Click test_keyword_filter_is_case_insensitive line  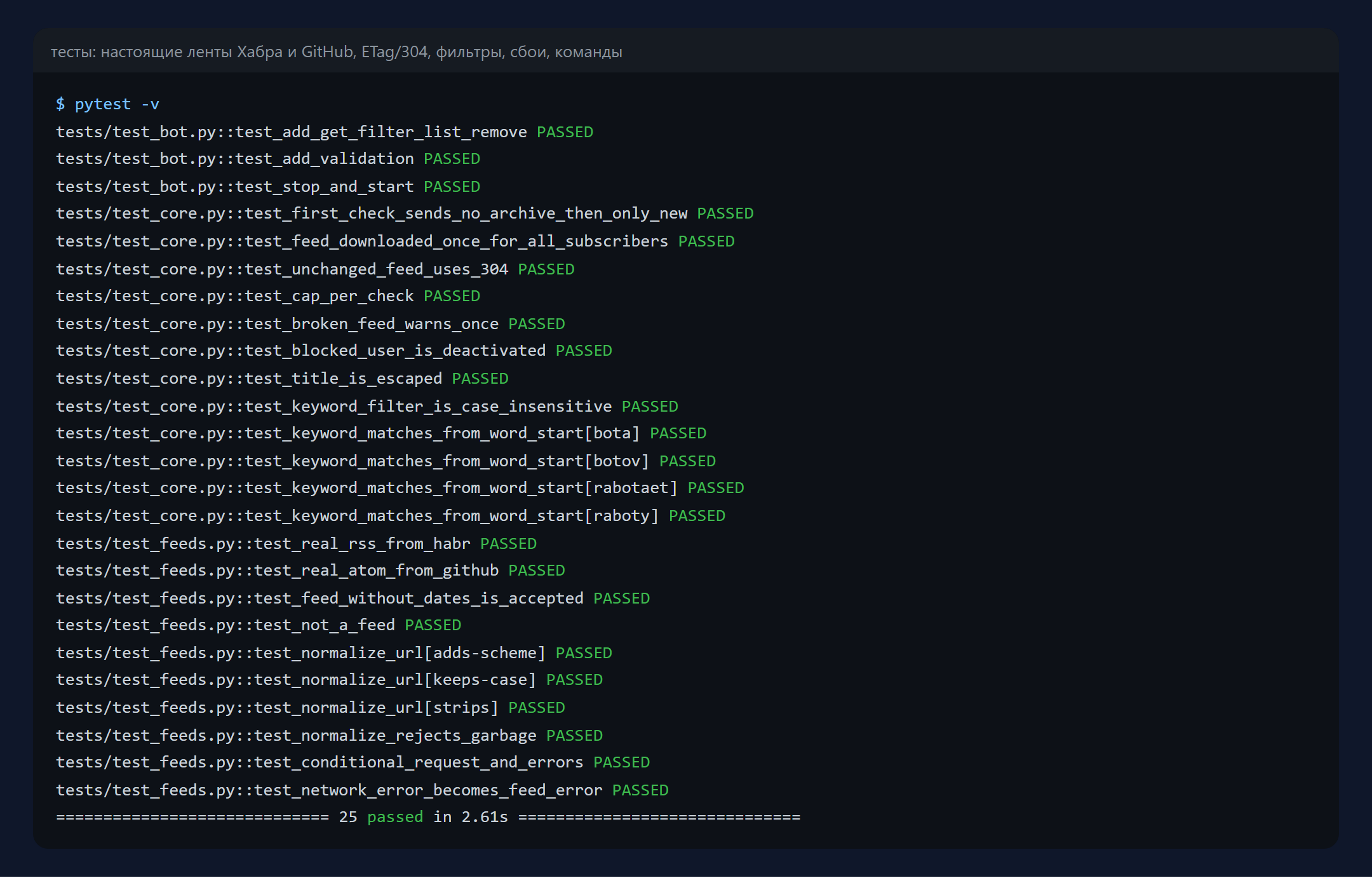(367, 406)
